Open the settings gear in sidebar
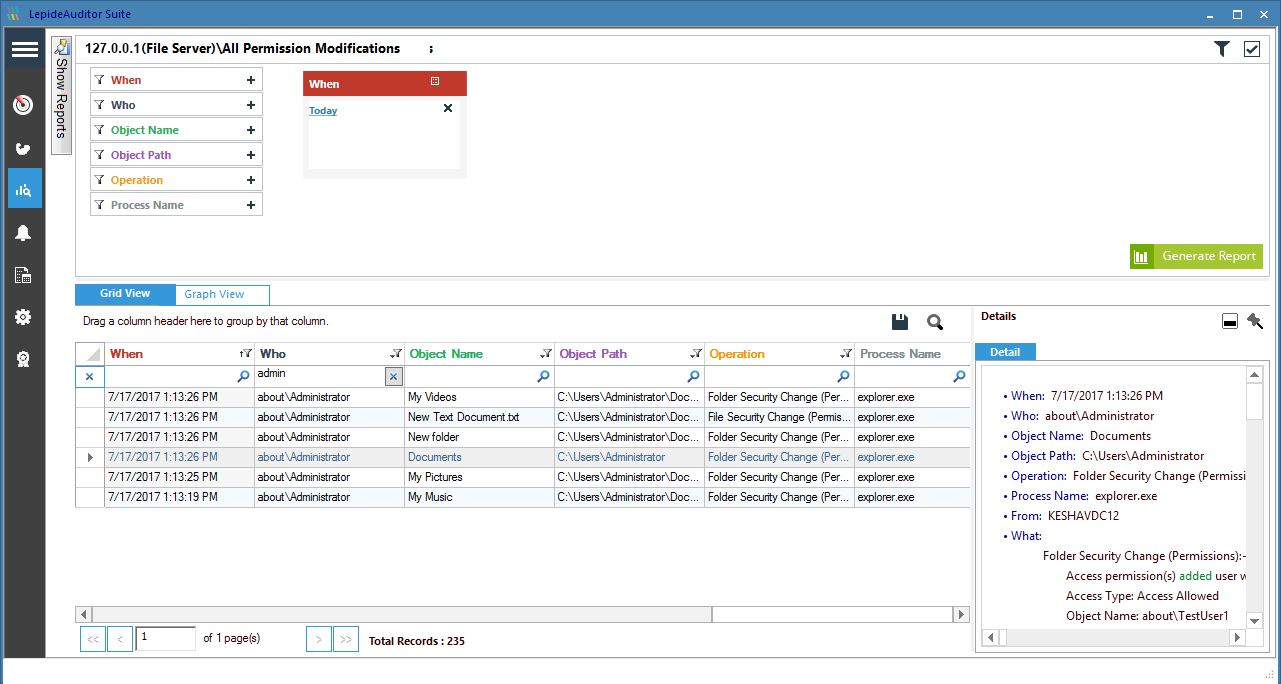The height and width of the screenshot is (684, 1281). click(x=24, y=317)
